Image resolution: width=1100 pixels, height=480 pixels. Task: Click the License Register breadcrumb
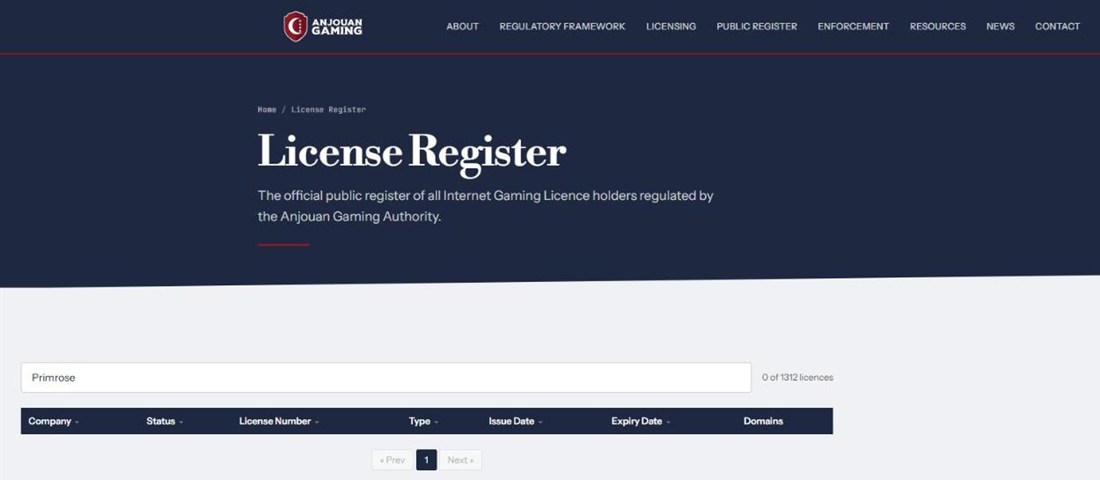click(328, 109)
